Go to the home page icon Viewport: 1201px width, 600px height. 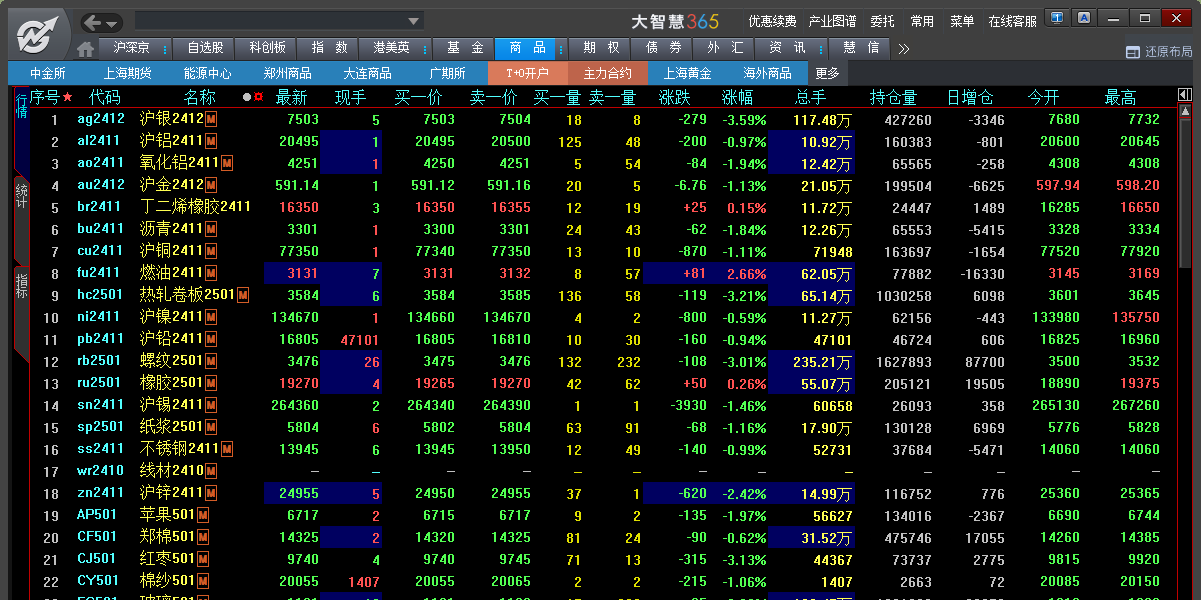pos(86,49)
